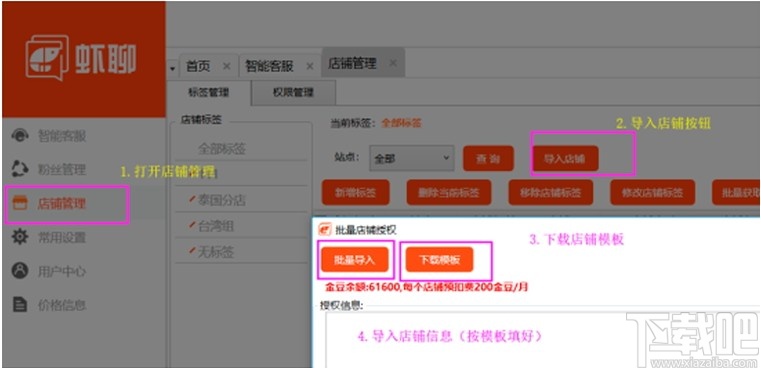Click the edit pencil icon beside 台湾组
The width and height of the screenshot is (761, 368).
pos(192,225)
